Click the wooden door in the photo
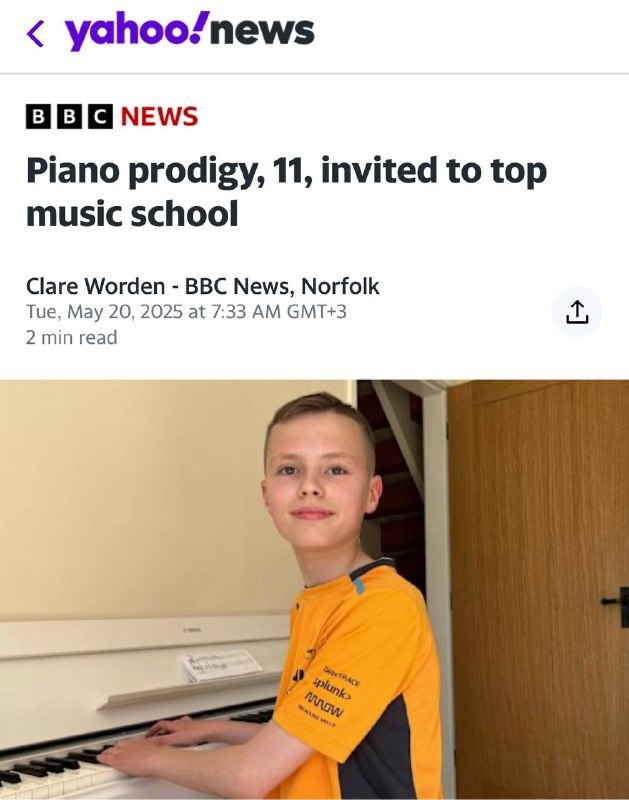This screenshot has height=800, width=629. 539,589
